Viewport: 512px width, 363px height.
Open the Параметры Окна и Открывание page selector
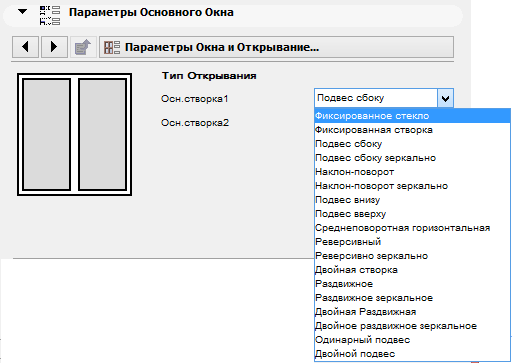tap(276, 47)
